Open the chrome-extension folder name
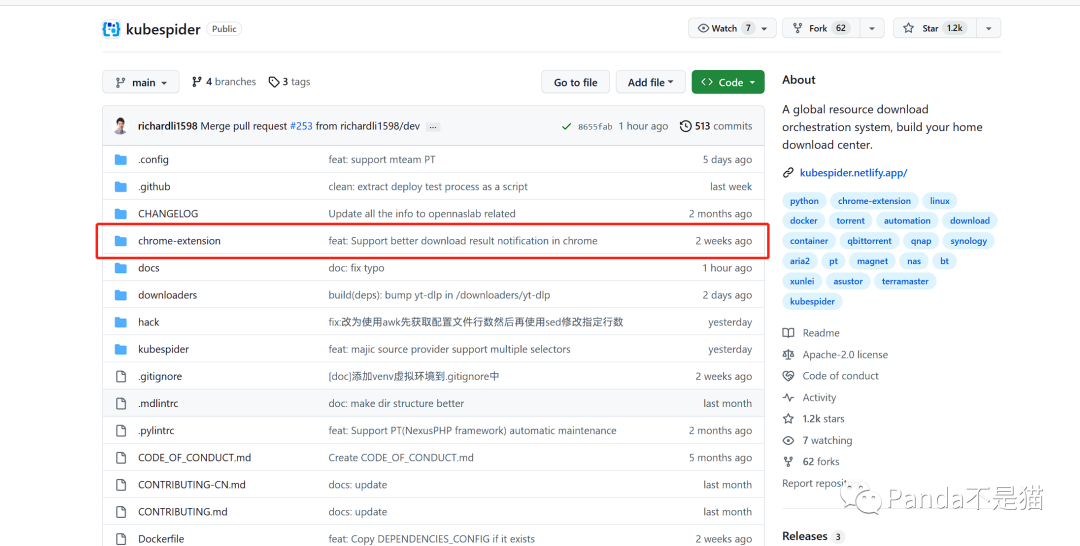 179,241
